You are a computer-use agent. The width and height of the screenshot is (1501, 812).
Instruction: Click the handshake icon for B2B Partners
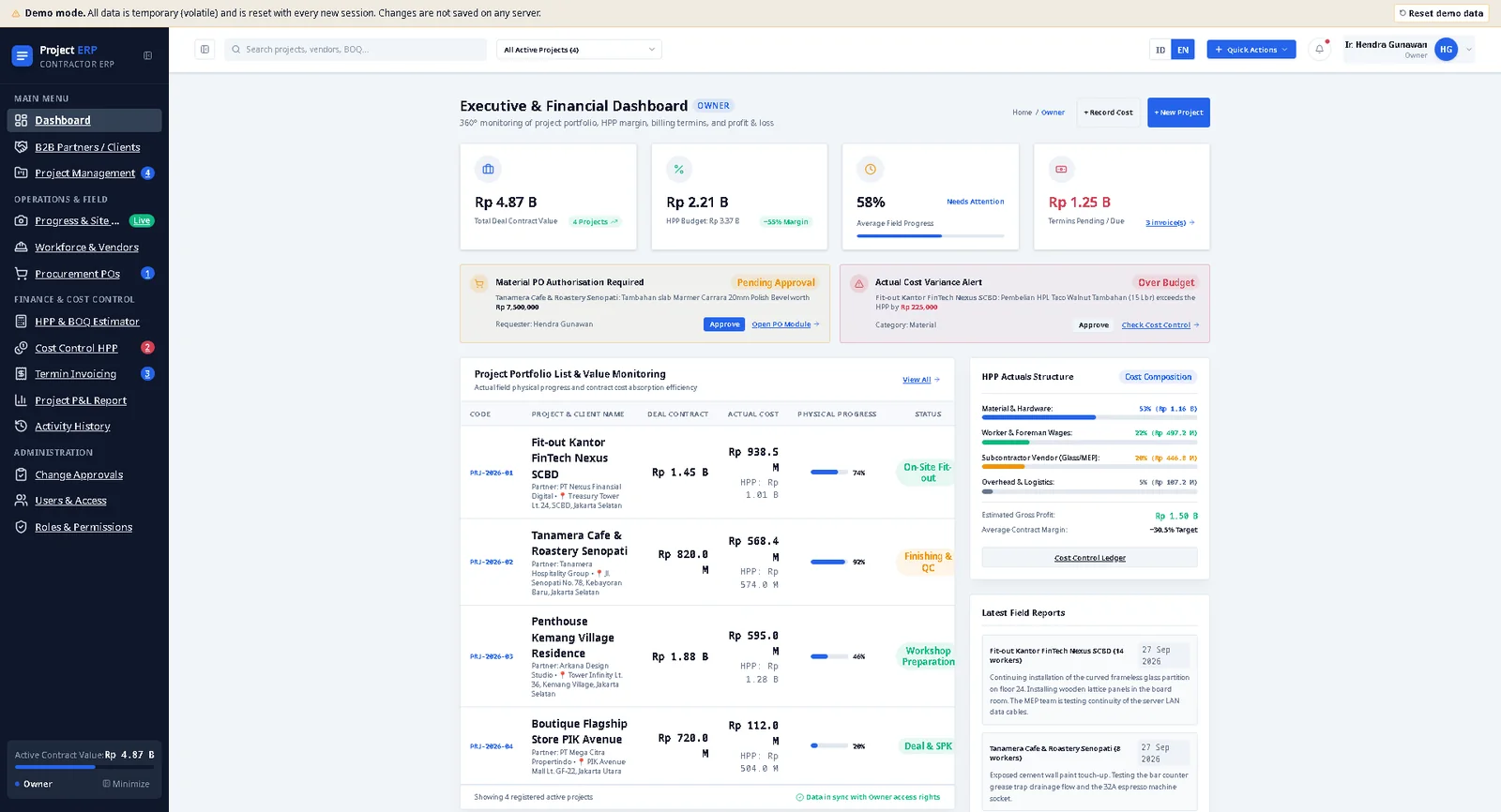[21, 147]
